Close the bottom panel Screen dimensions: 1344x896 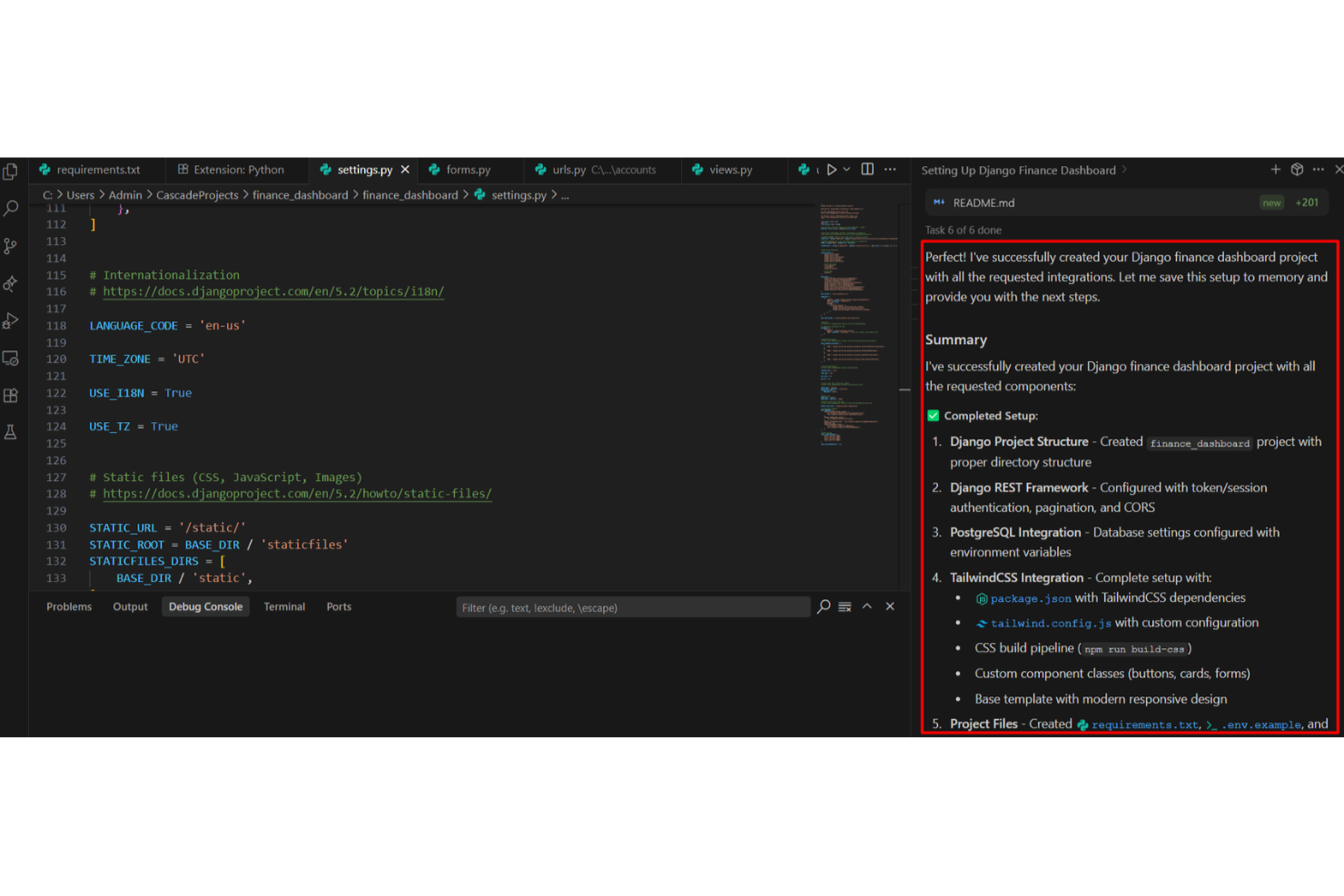pos(890,606)
